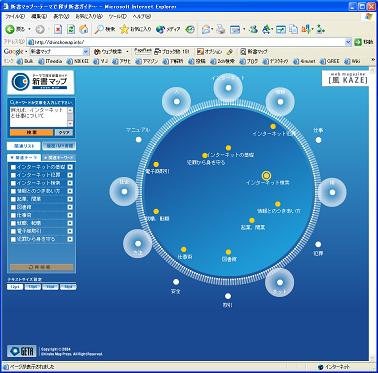Click the Stop loading icon
Screen dimensions: 378x373
pos(58,29)
